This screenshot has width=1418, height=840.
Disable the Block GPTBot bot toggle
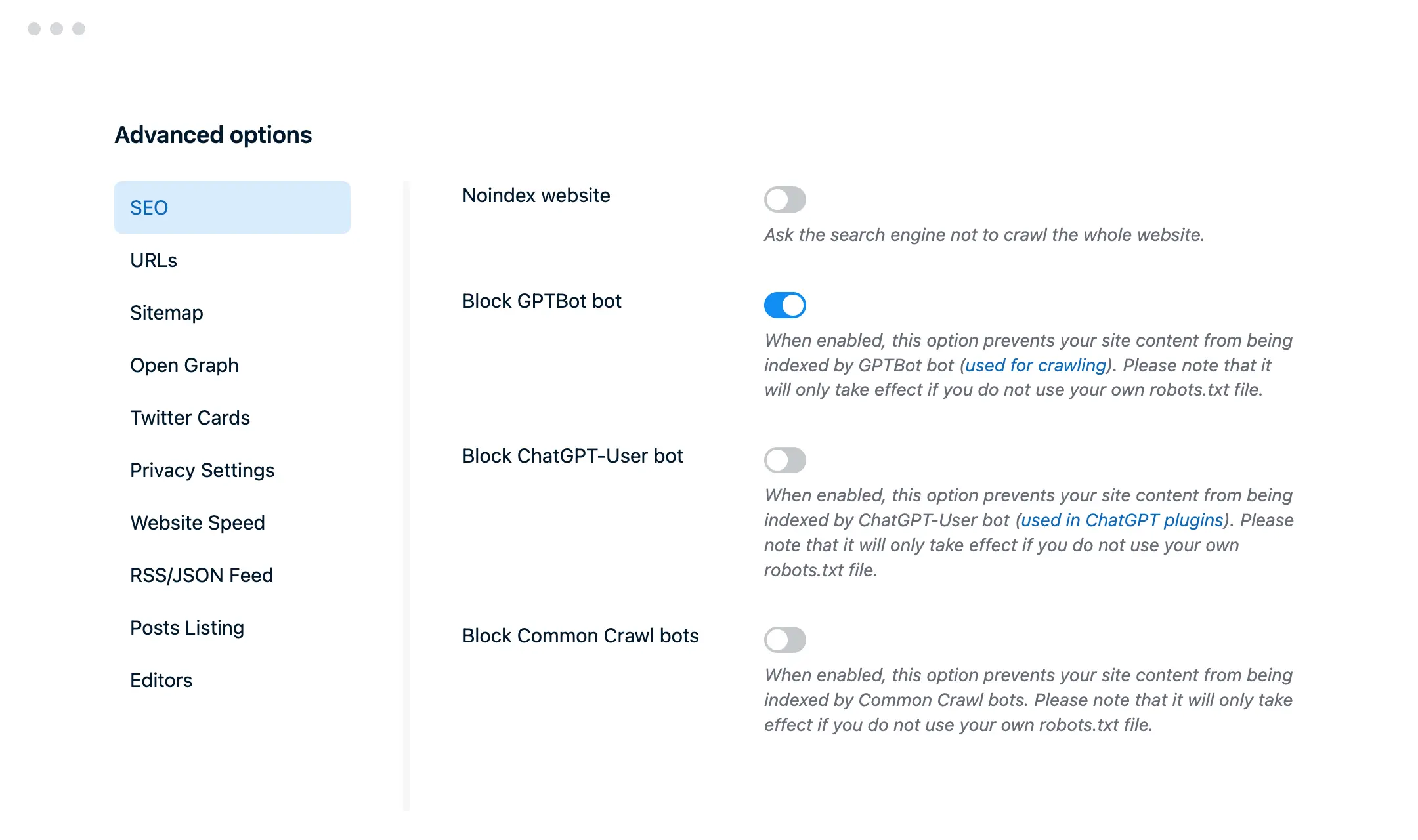[x=785, y=304]
